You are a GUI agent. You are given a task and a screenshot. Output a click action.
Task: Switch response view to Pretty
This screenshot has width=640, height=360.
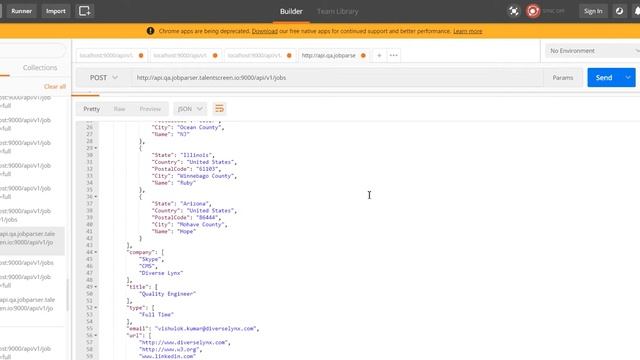coord(91,109)
